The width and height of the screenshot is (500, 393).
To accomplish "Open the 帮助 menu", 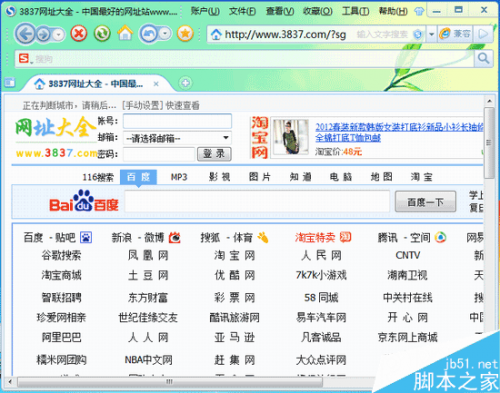I will (393, 11).
